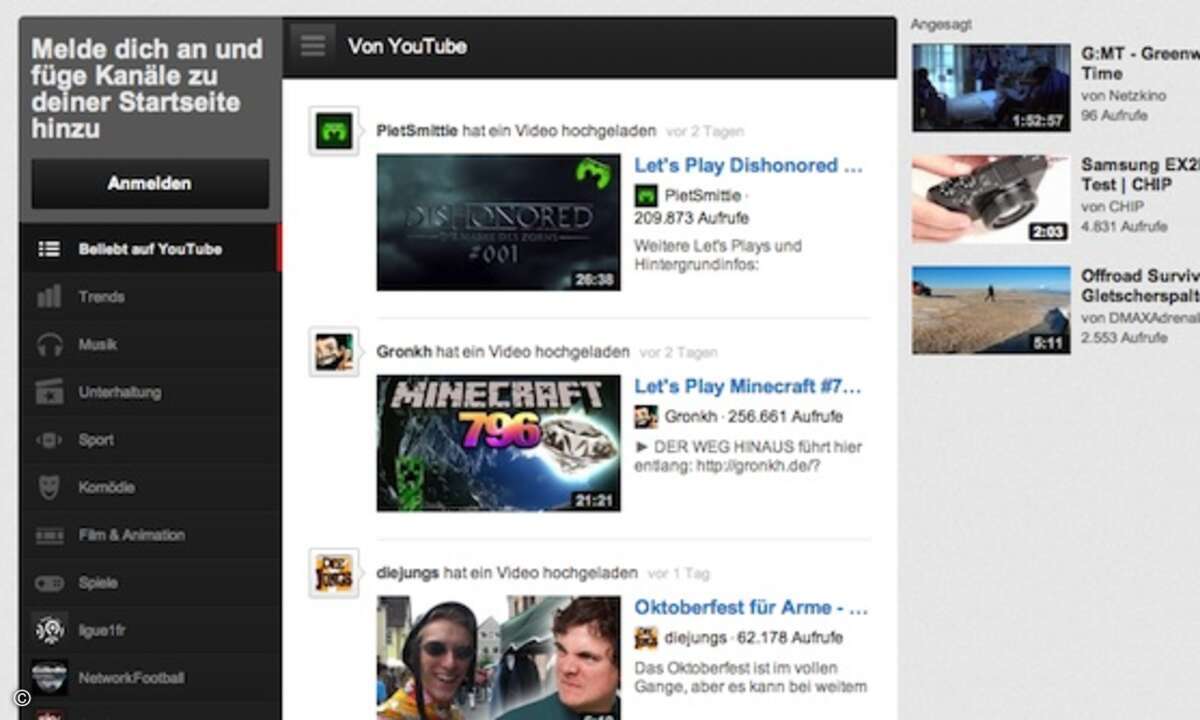Click '209.873 Aufrufe' view count

tap(691, 218)
